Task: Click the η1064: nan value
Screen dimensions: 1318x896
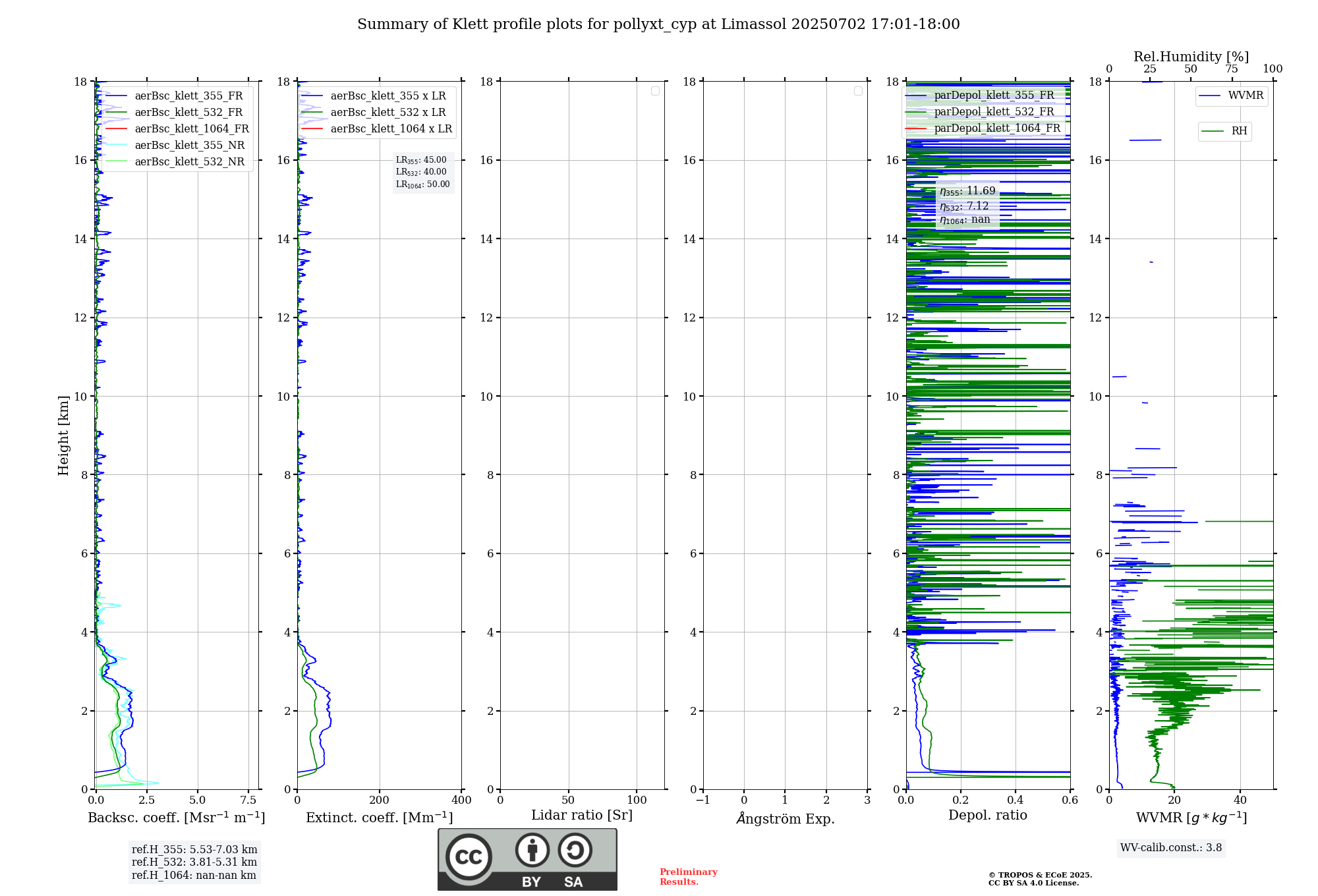Action: (x=965, y=220)
